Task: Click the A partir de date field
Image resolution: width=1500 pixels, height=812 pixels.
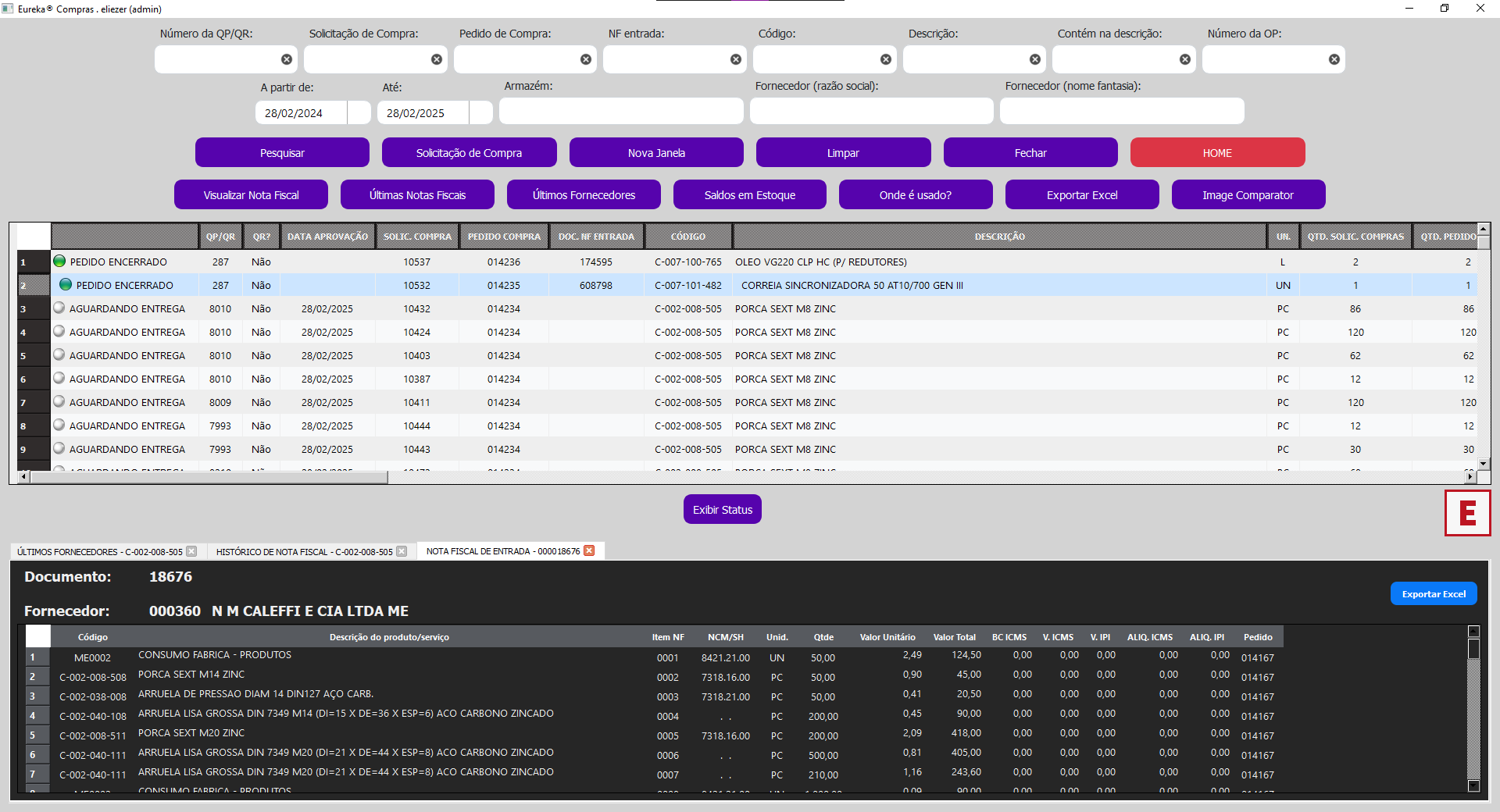Action: (x=302, y=112)
